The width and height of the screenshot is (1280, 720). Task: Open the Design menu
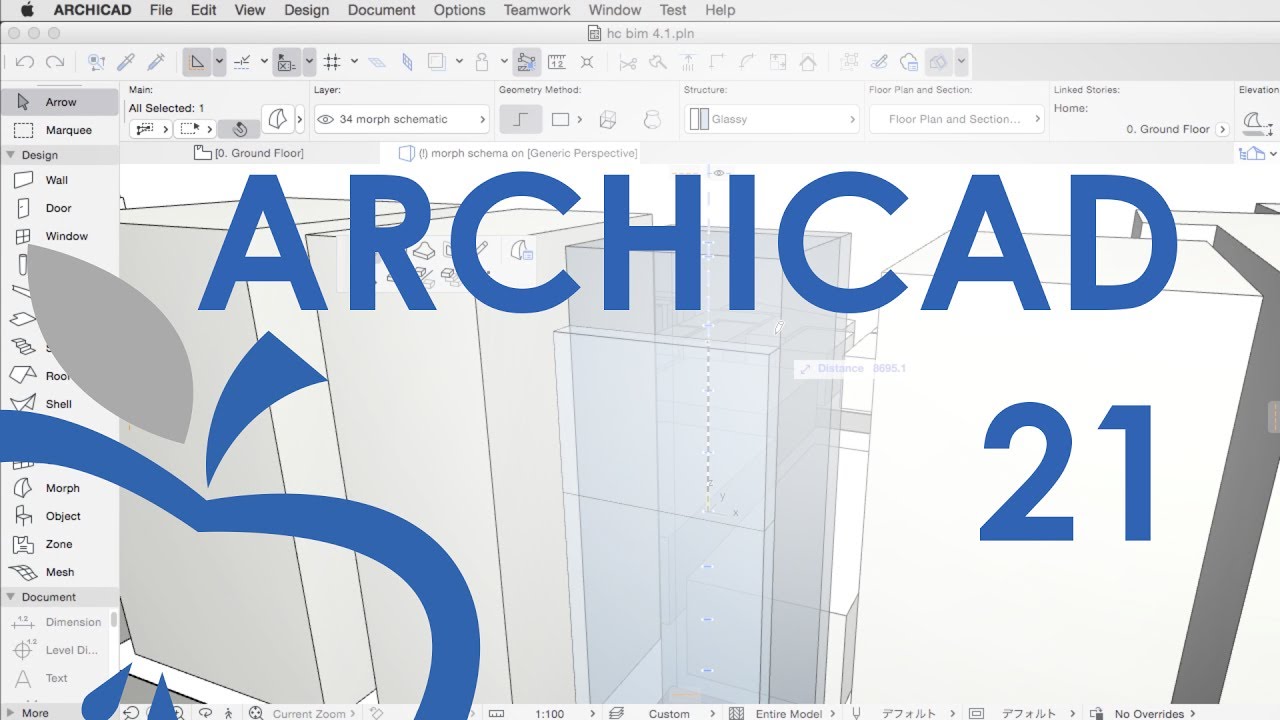pos(306,10)
